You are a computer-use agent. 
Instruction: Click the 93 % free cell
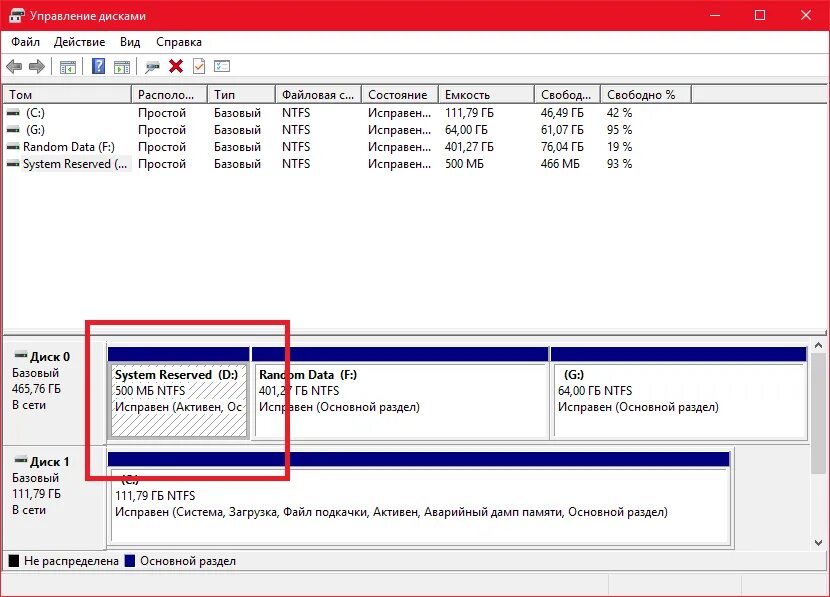point(619,164)
